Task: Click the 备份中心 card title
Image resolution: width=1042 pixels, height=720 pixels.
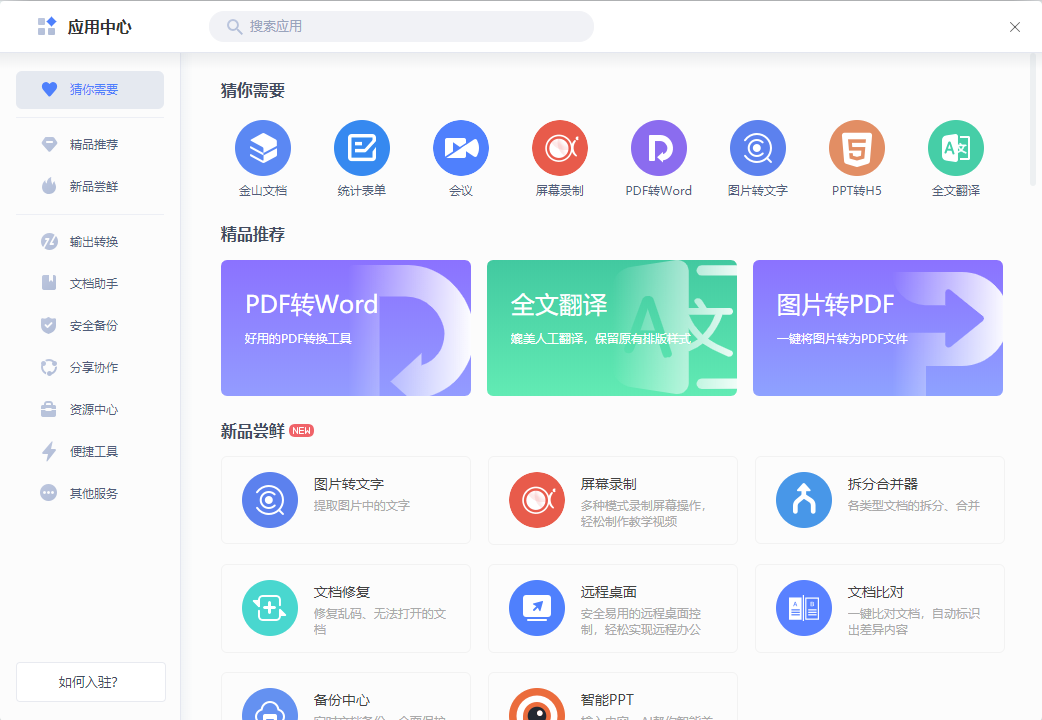Action: [x=342, y=699]
